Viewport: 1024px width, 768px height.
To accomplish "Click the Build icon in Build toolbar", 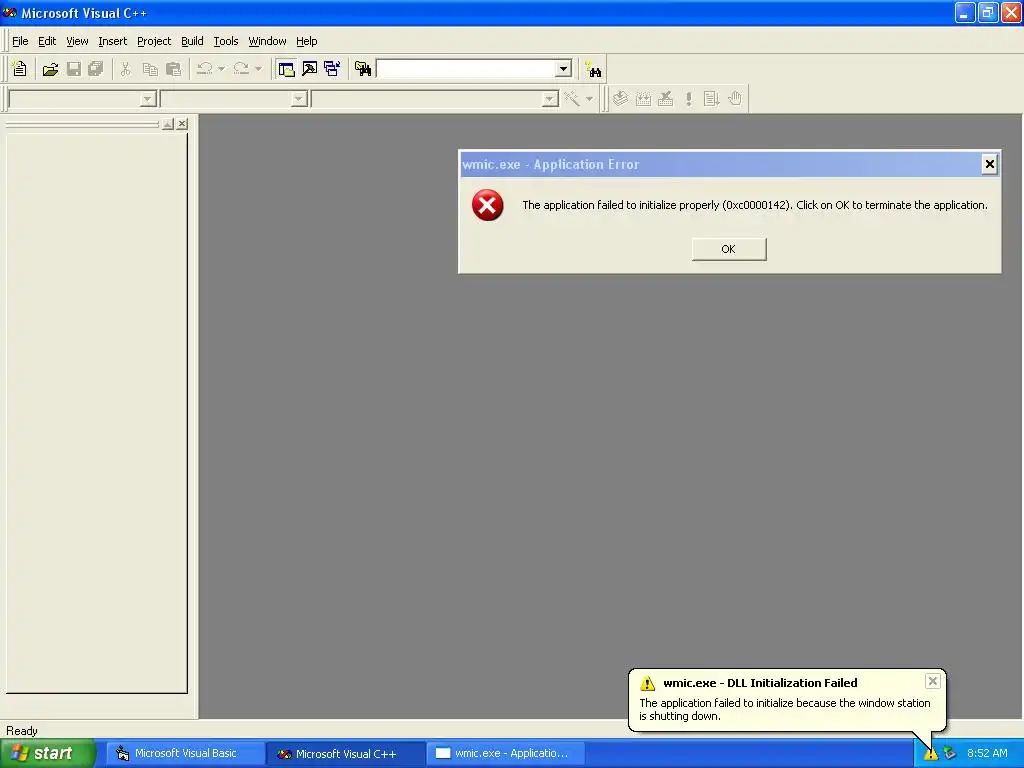I will click(x=643, y=99).
